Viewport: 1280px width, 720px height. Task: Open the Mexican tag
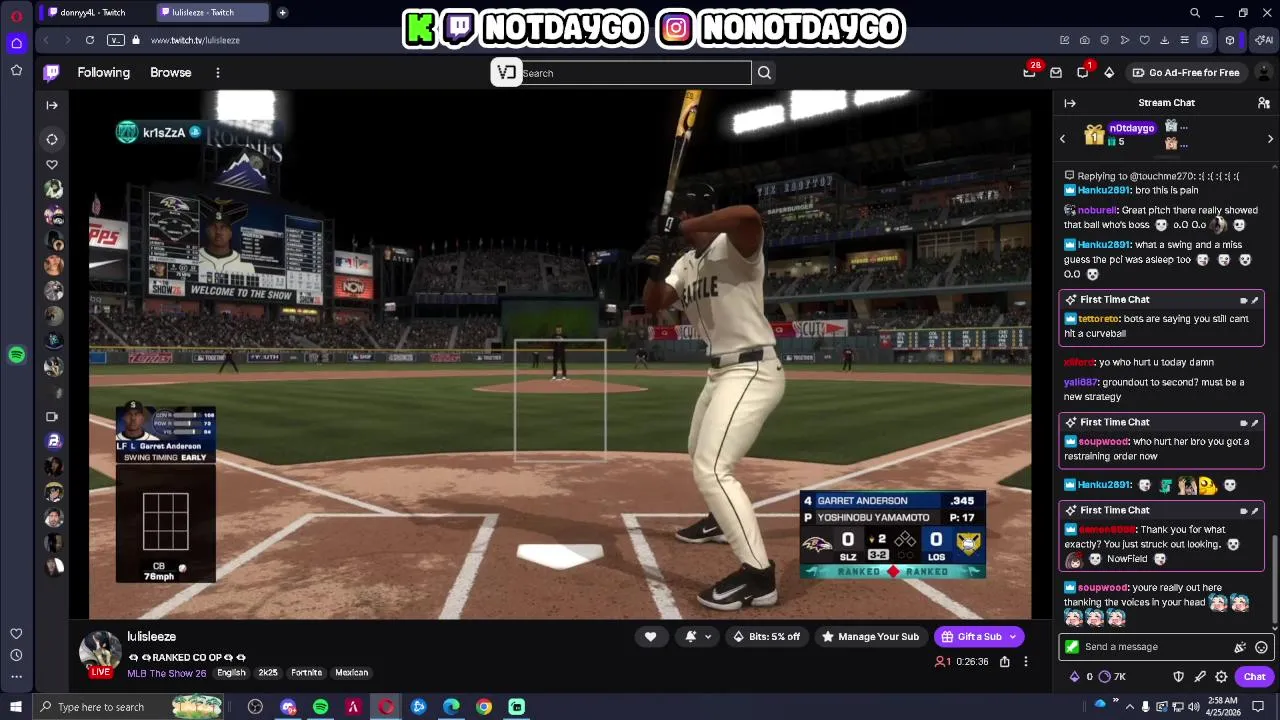(x=351, y=673)
